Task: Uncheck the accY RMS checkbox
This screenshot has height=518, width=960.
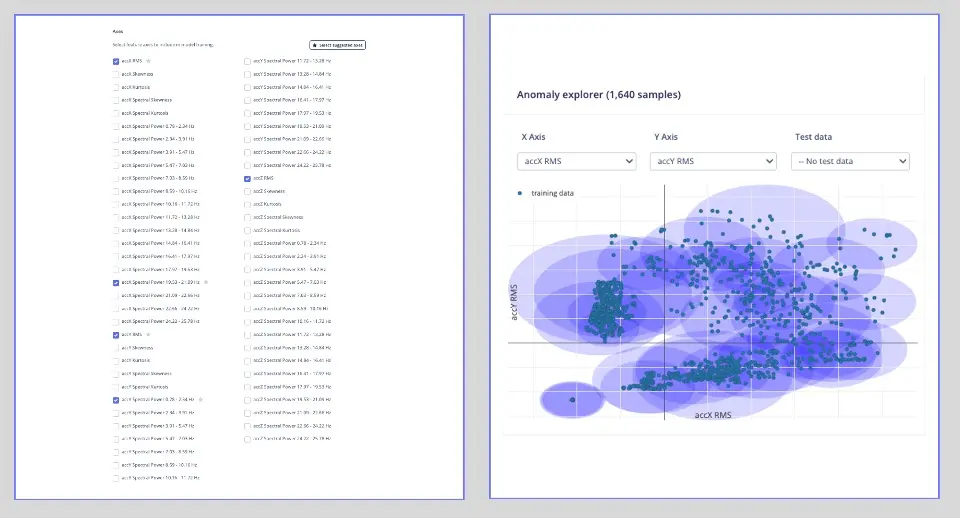Action: coord(116,335)
